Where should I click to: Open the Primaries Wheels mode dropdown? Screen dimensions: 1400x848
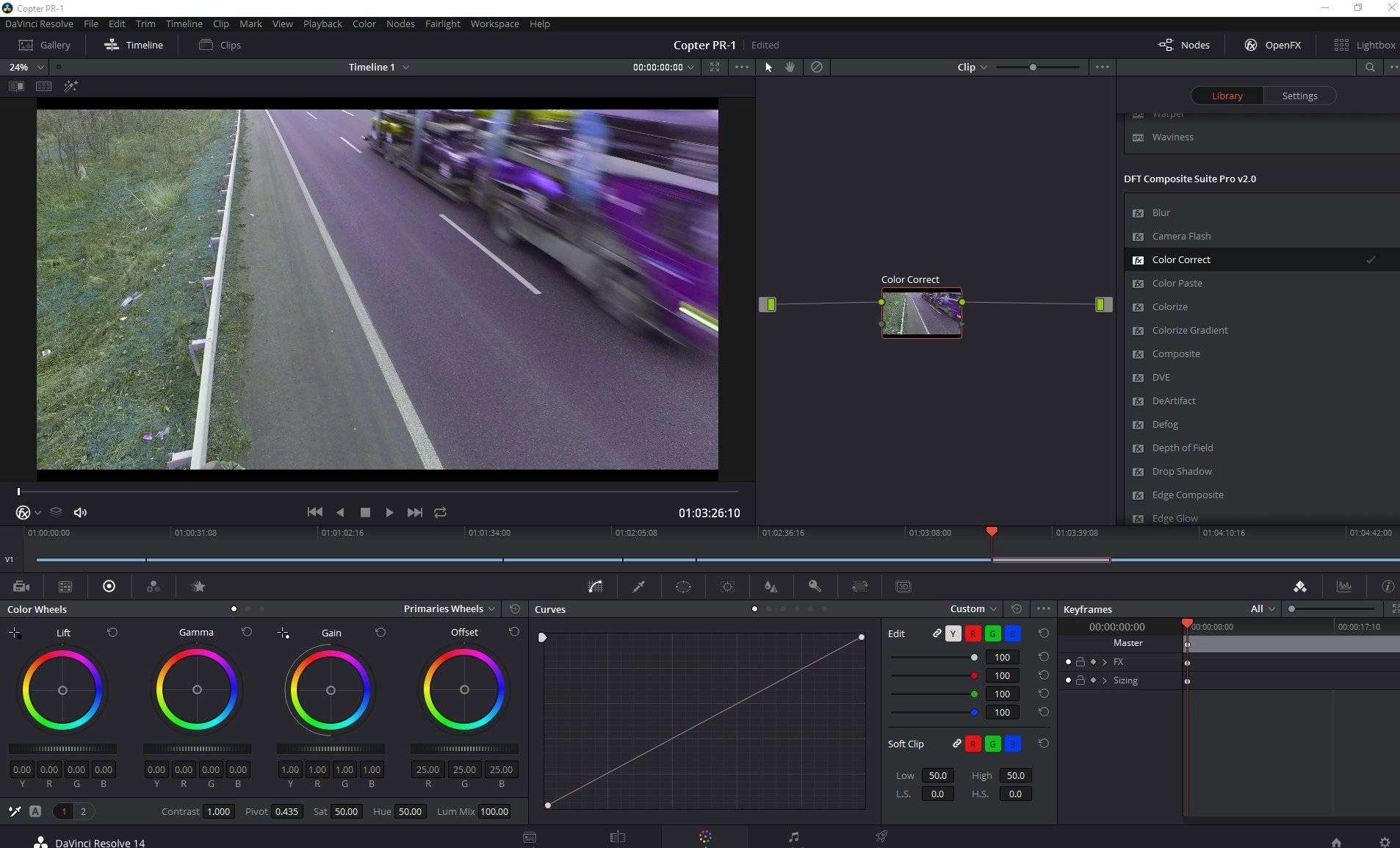[450, 608]
